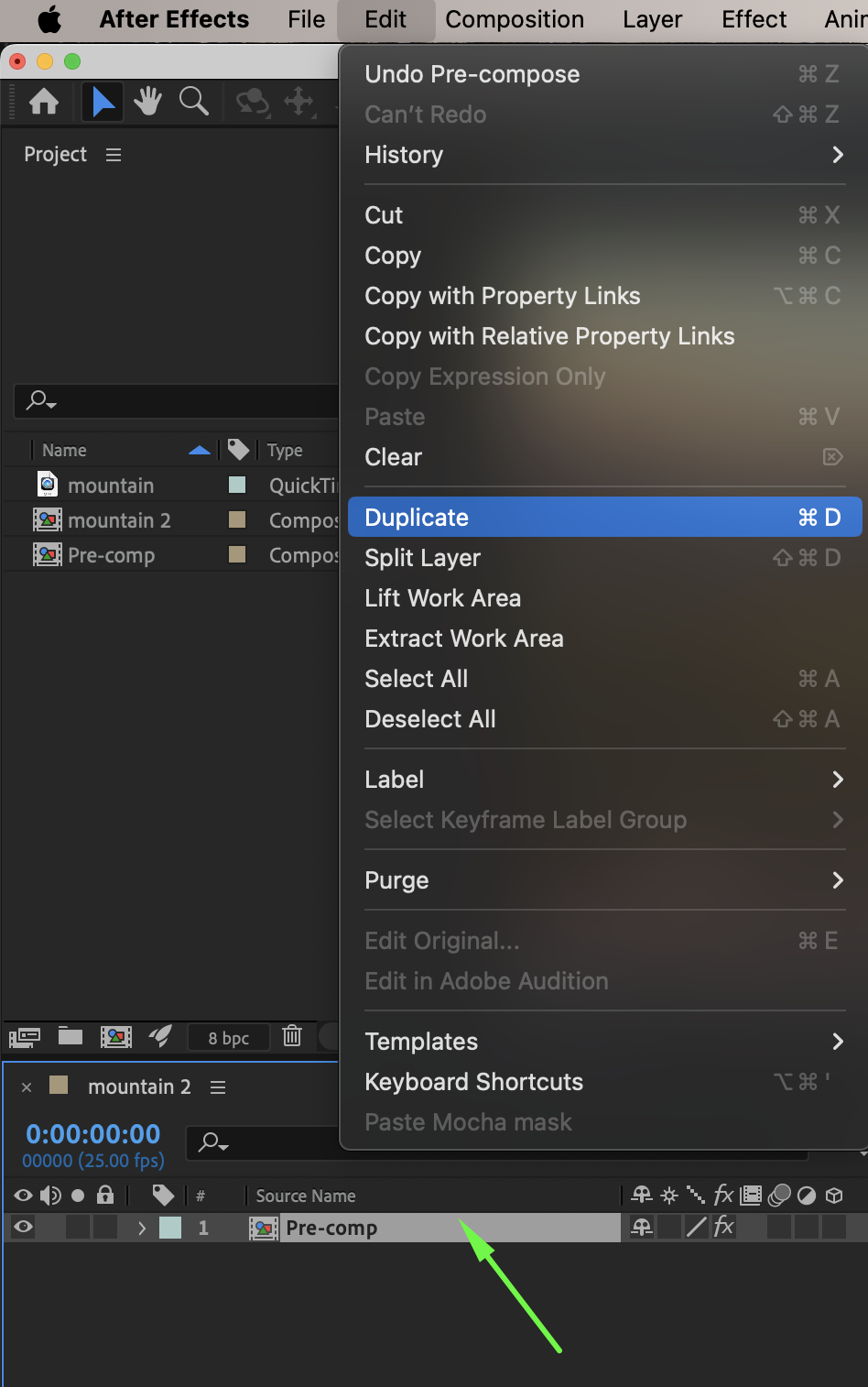Hide the Pre-comp layer with eye toggle
This screenshot has width=868, height=1387.
pos(24,1228)
